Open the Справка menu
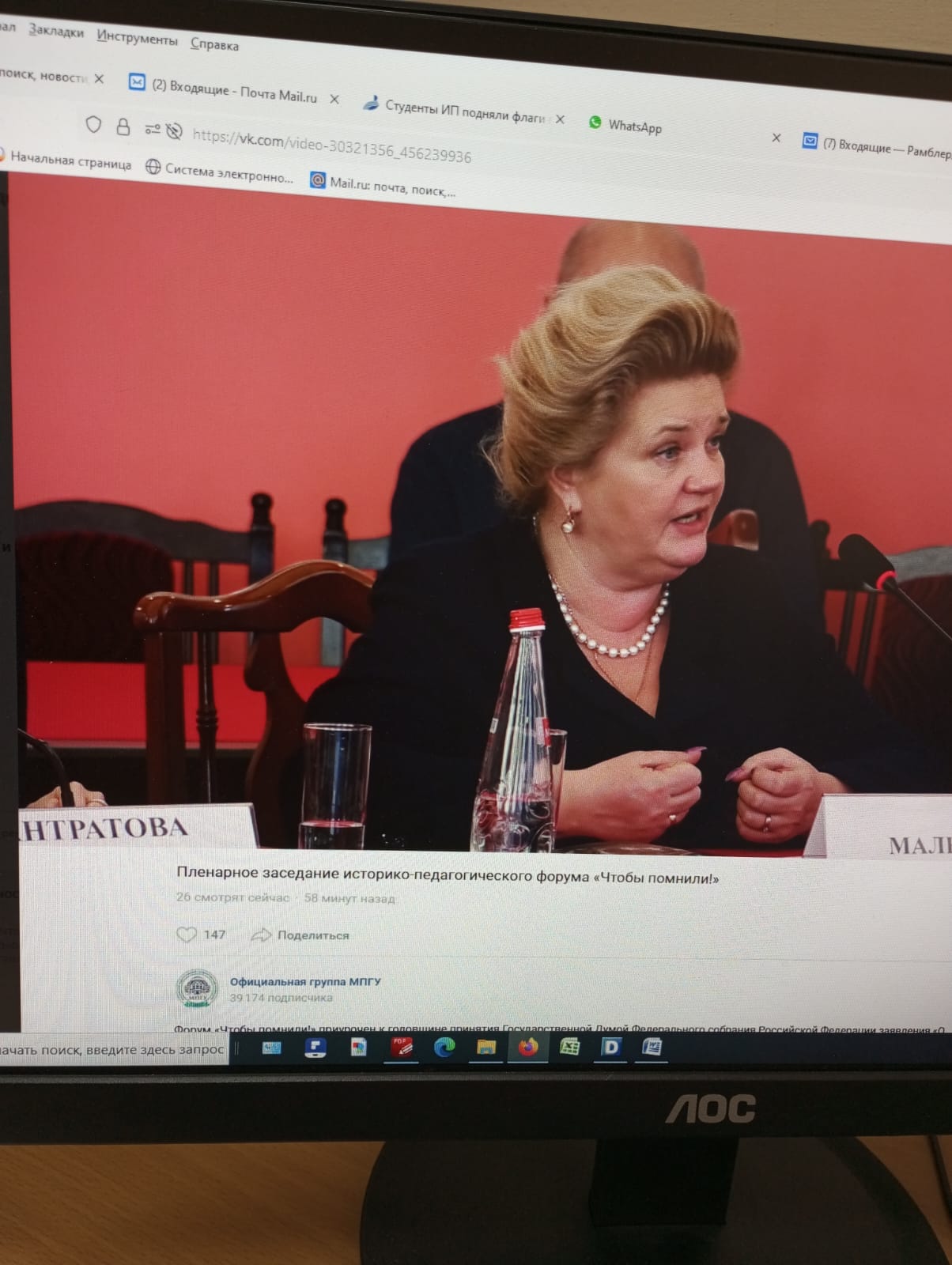This screenshot has height=1265, width=952. [214, 44]
